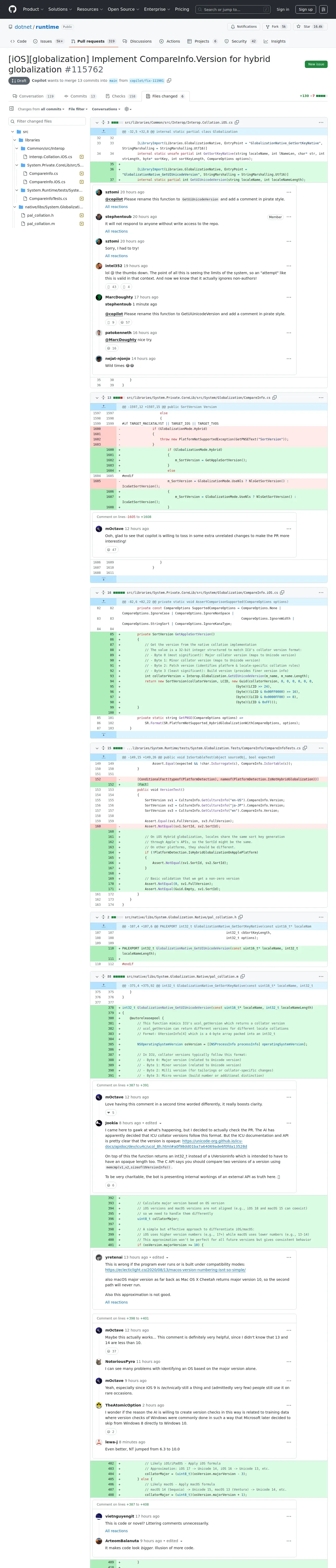Click the 43 reaction on intel352's comment
This screenshot has height=1568, width=336.
pyautogui.click(x=111, y=287)
